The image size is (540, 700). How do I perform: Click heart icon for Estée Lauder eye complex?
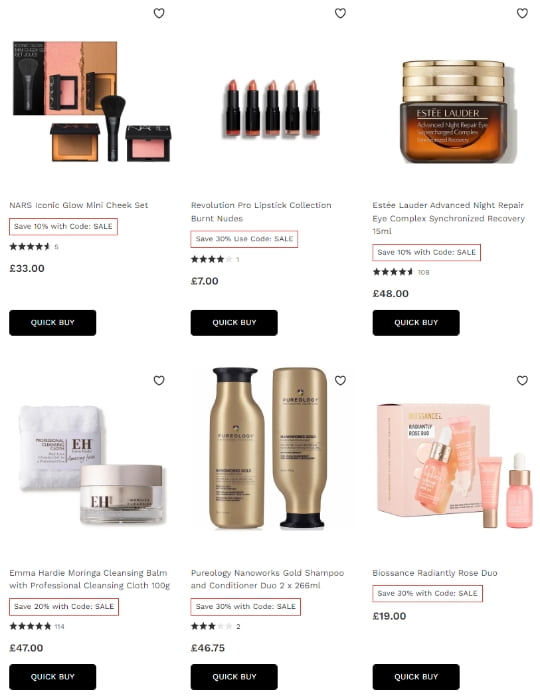[x=522, y=13]
